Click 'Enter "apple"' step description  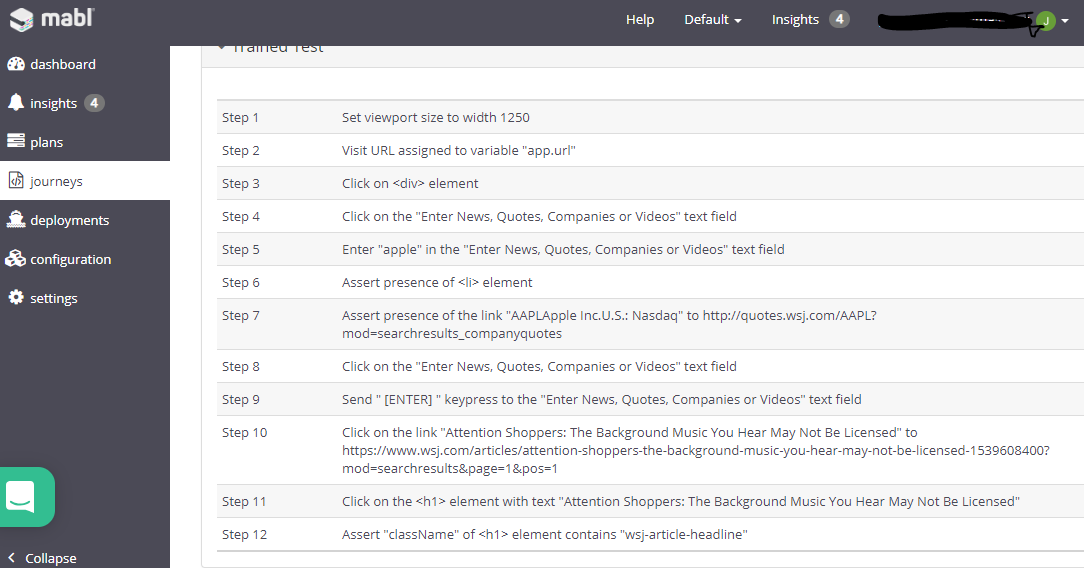(563, 249)
